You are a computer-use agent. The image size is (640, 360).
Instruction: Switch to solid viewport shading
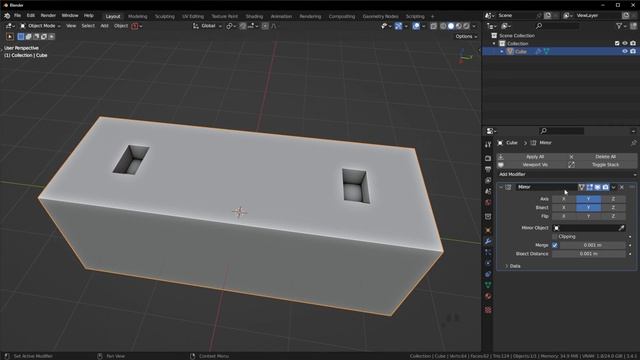(x=451, y=26)
